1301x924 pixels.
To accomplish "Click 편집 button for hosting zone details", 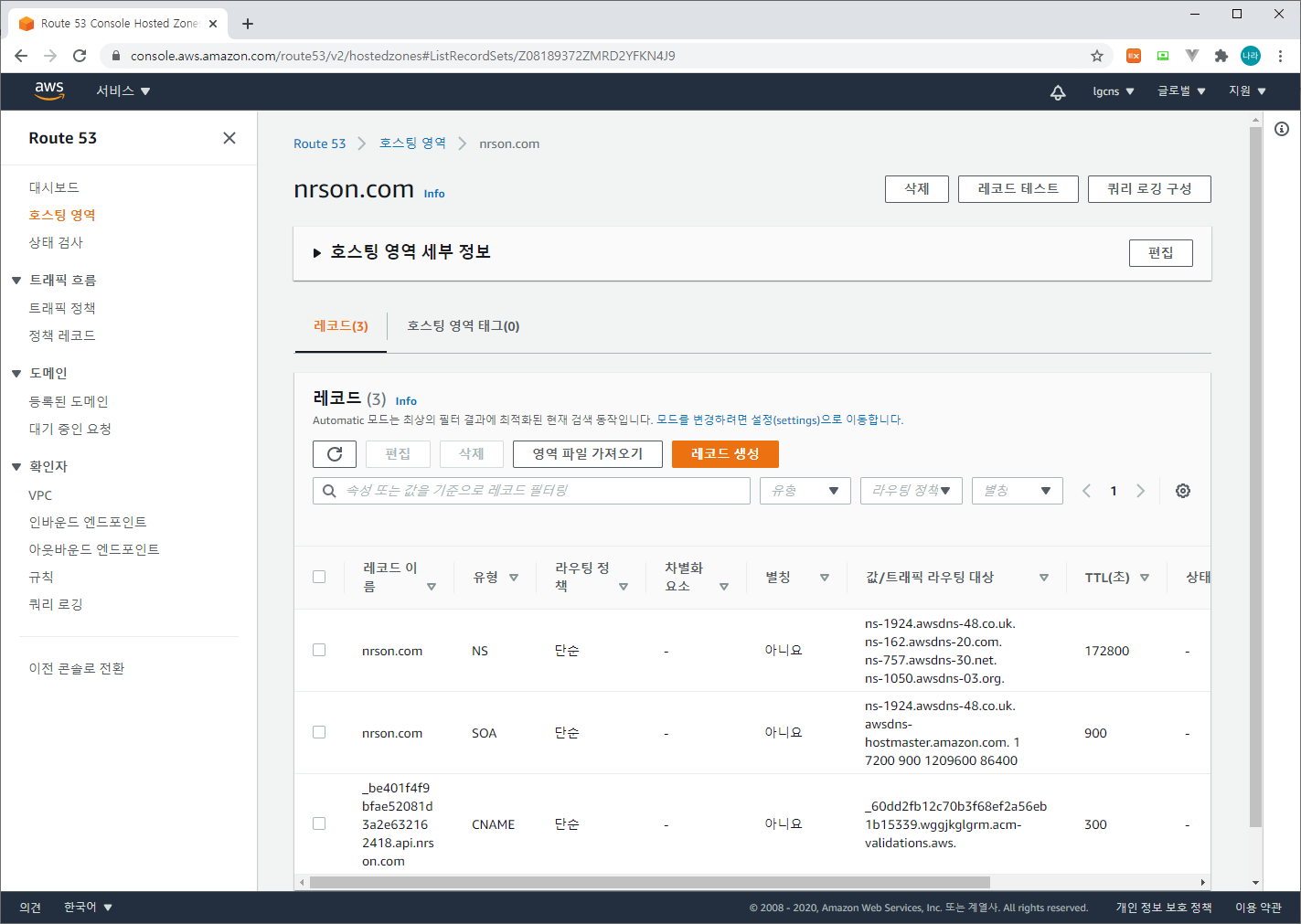I will [1161, 253].
